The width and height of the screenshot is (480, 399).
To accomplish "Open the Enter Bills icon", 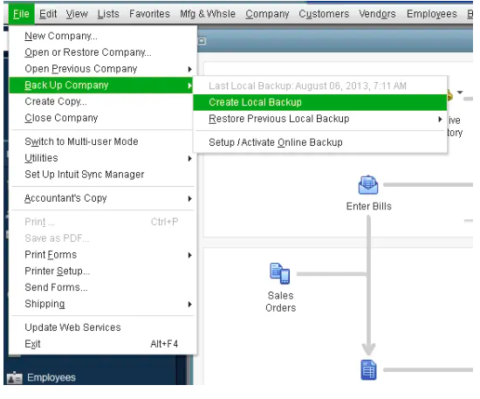I will [368, 185].
